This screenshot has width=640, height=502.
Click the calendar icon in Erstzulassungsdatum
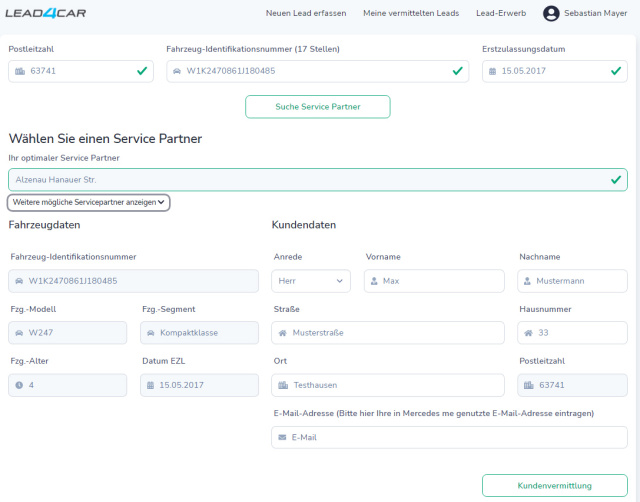493,71
